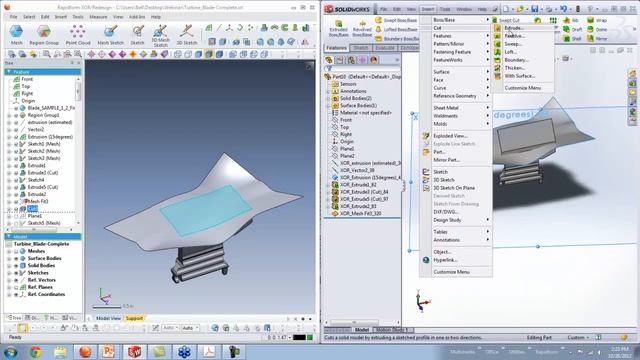Screen dimensions: 640x360
Task: Open the FeatureManager design tree tab icon
Action: [x=329, y=60]
